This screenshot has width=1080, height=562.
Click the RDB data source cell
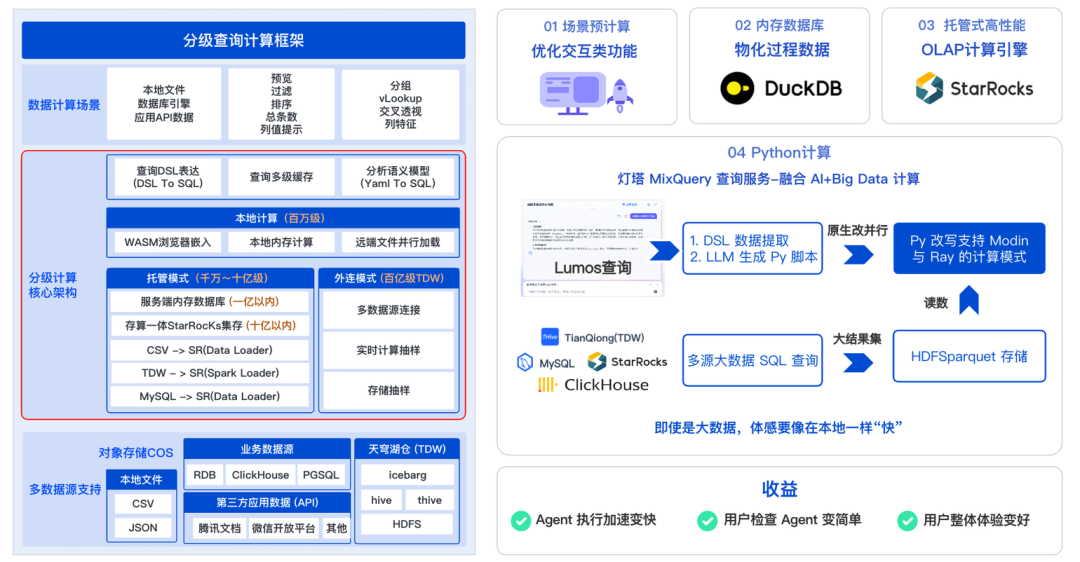205,475
